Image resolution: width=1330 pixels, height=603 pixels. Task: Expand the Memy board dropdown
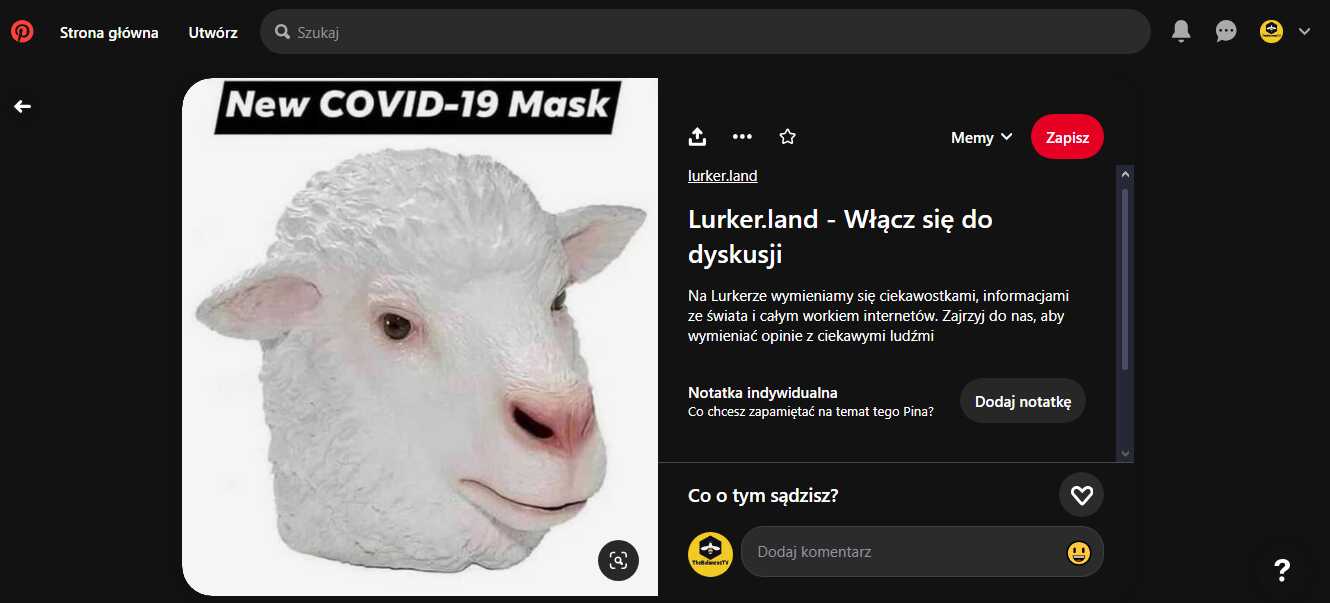click(x=982, y=138)
